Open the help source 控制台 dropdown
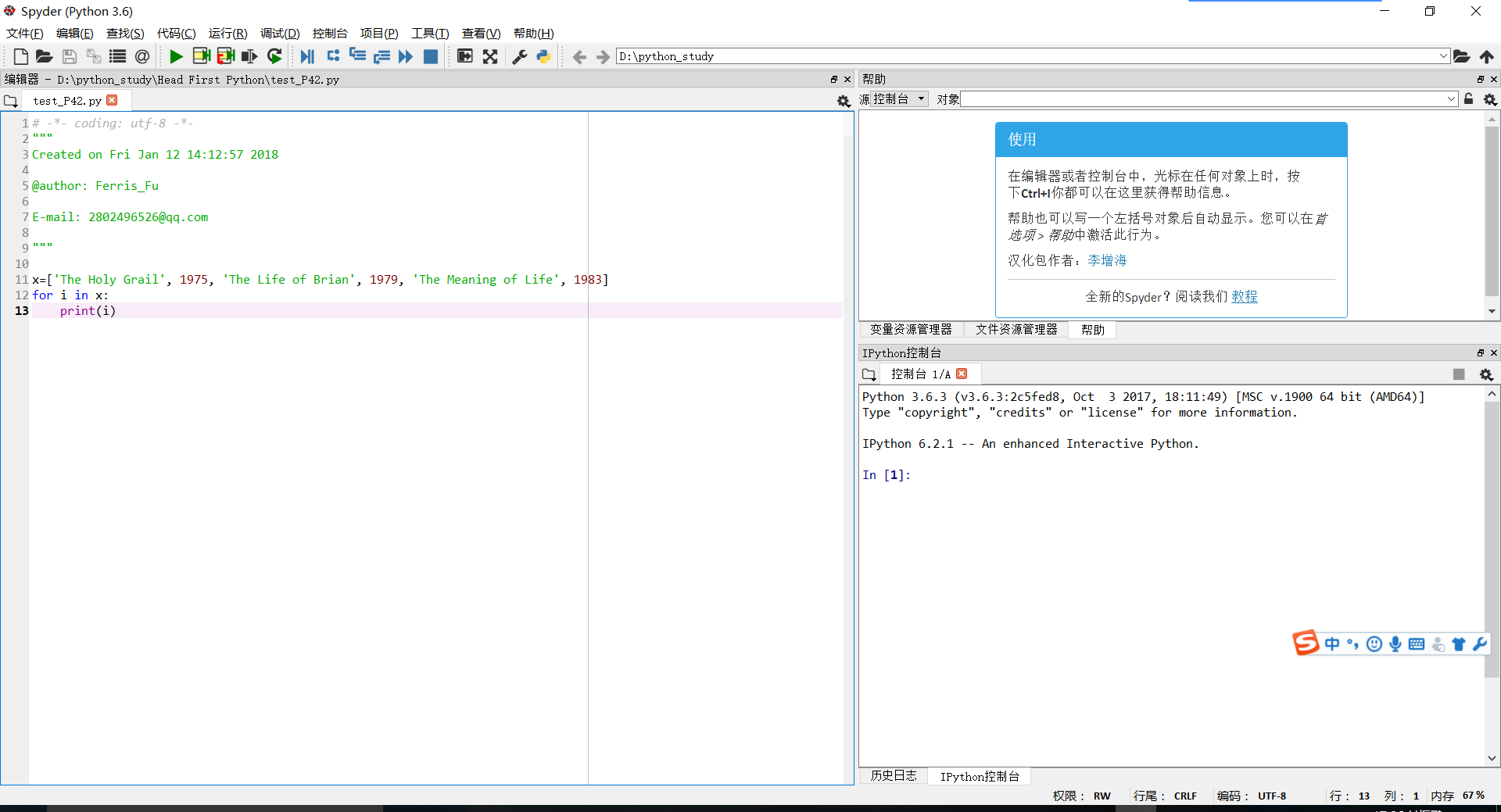 coord(899,98)
